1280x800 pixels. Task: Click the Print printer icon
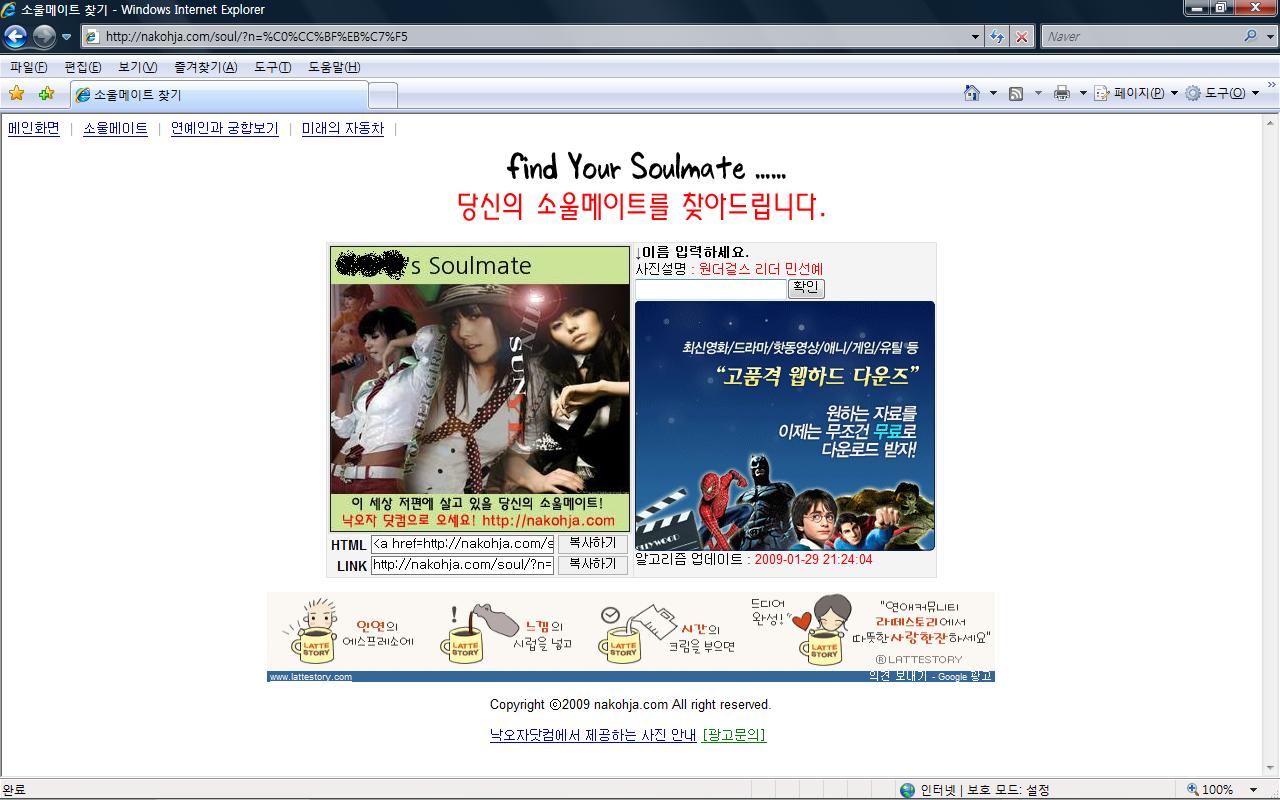1062,93
